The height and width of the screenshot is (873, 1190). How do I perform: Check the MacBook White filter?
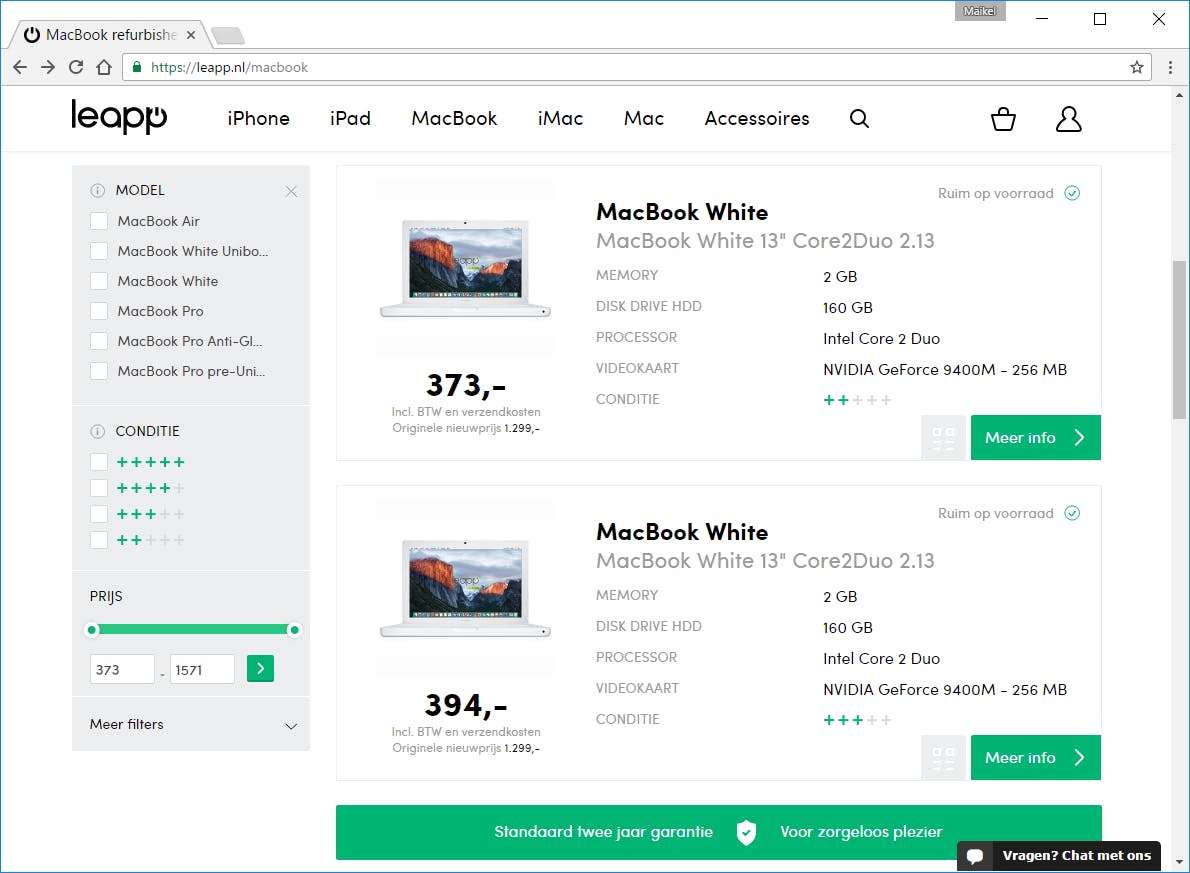(99, 281)
